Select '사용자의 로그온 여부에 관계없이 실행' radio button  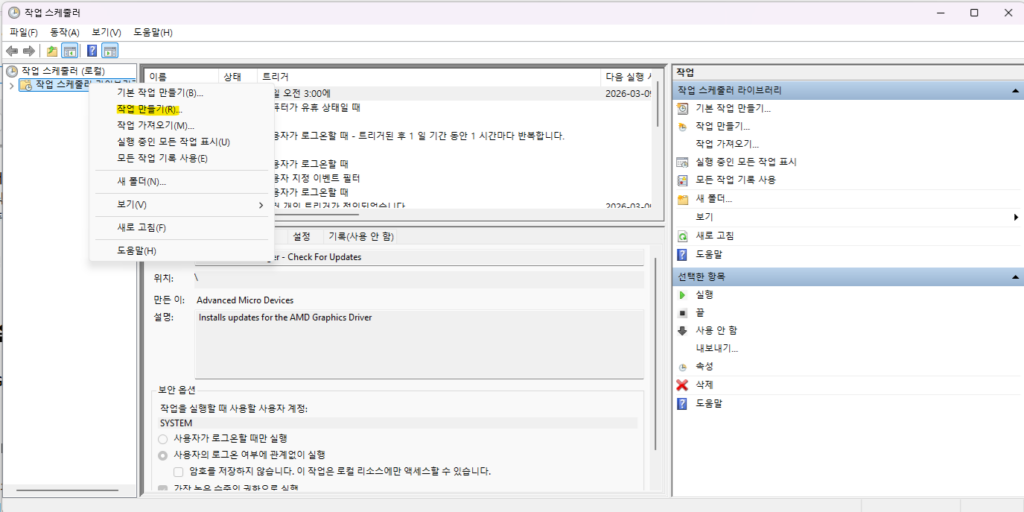coord(163,455)
